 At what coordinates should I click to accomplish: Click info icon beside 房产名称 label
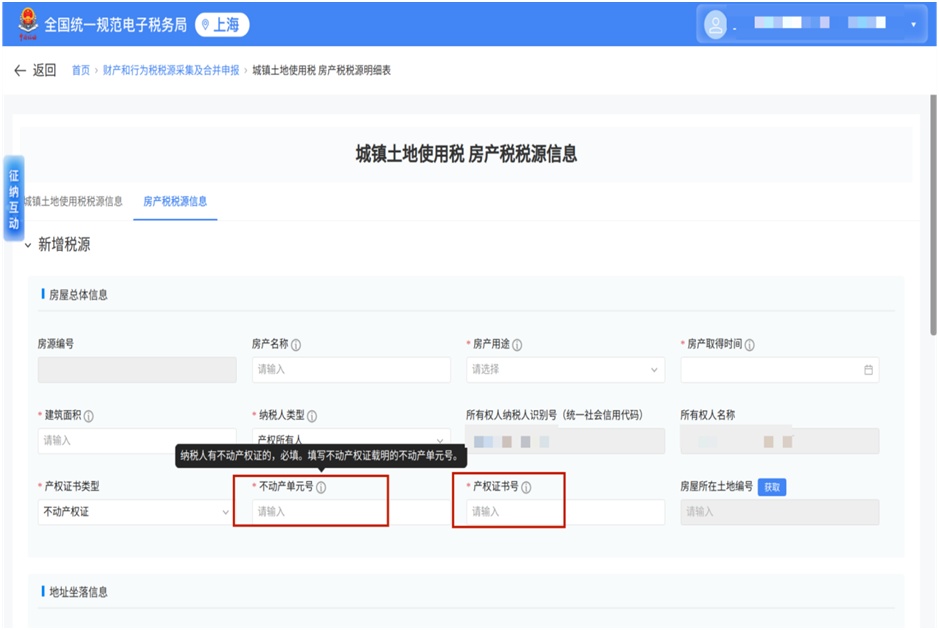(x=296, y=345)
